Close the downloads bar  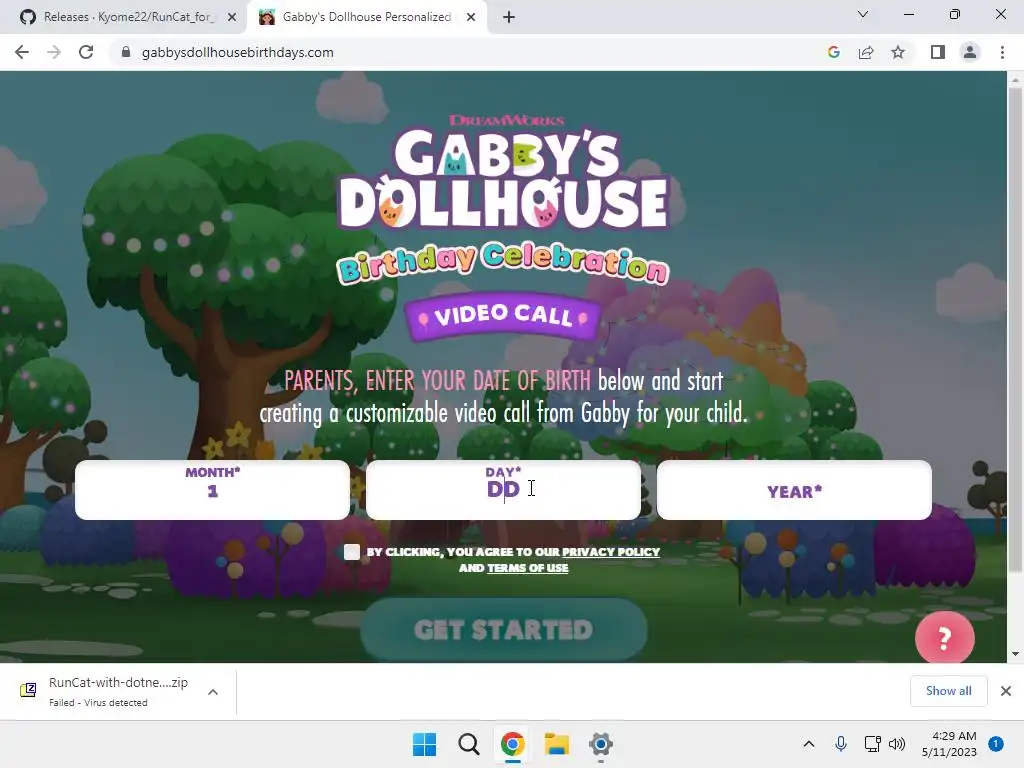(x=1006, y=691)
